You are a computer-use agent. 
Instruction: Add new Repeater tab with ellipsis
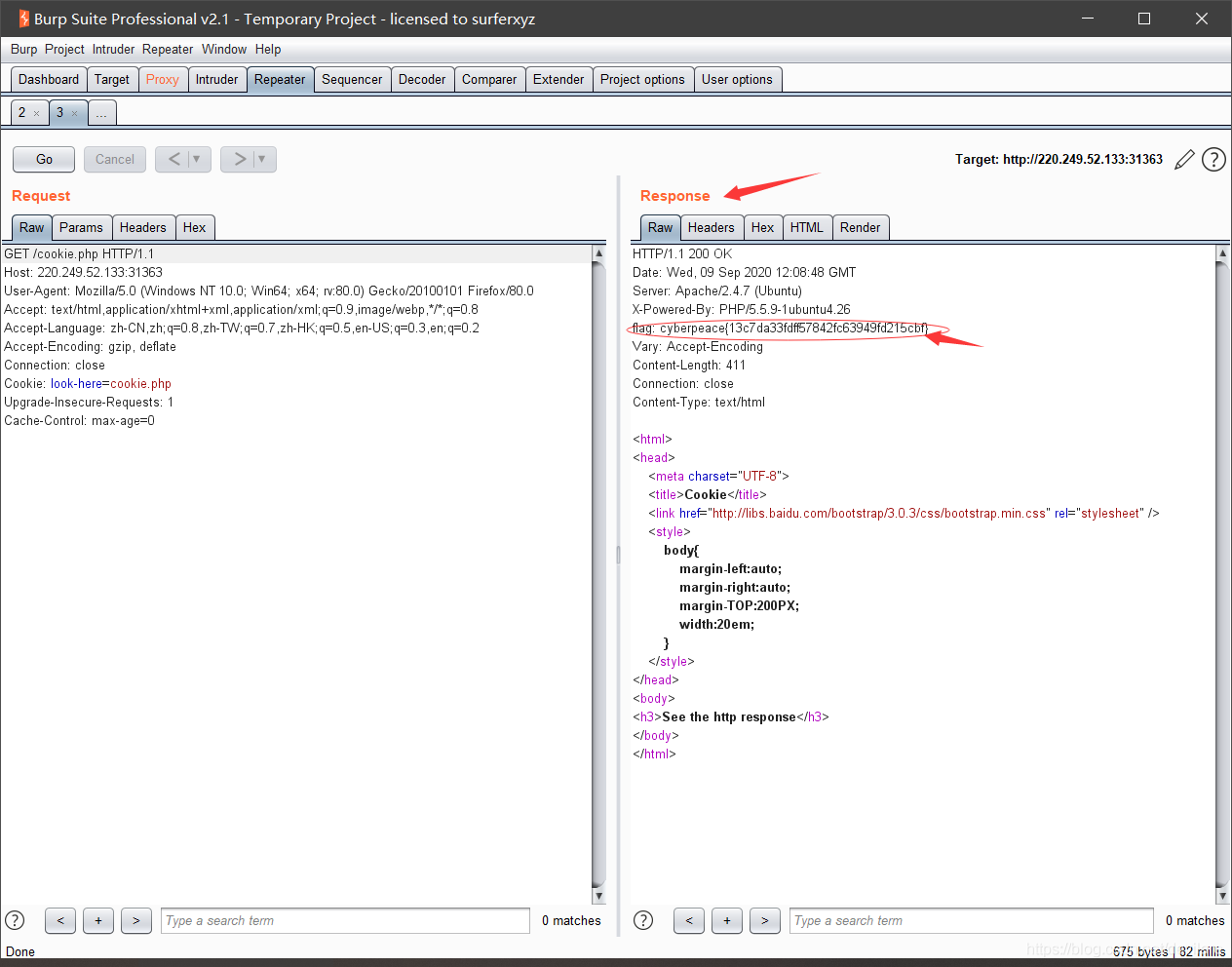[x=101, y=113]
